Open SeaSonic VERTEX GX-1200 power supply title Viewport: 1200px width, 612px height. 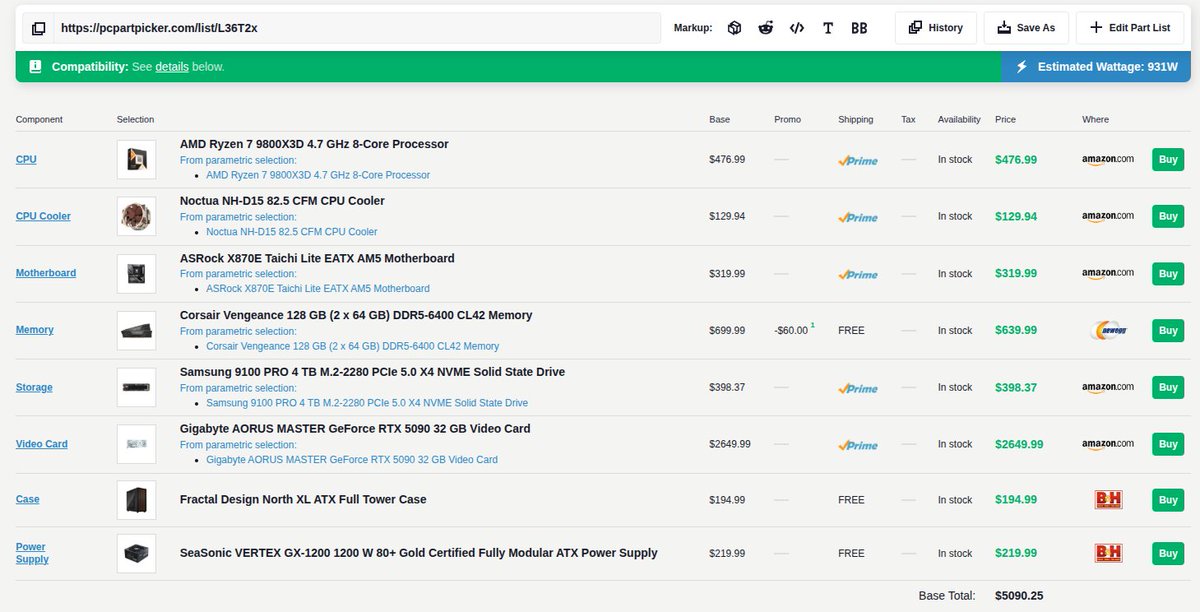pos(419,553)
